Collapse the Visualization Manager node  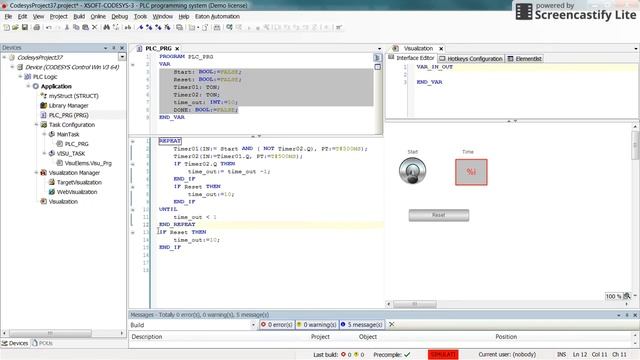[36, 173]
